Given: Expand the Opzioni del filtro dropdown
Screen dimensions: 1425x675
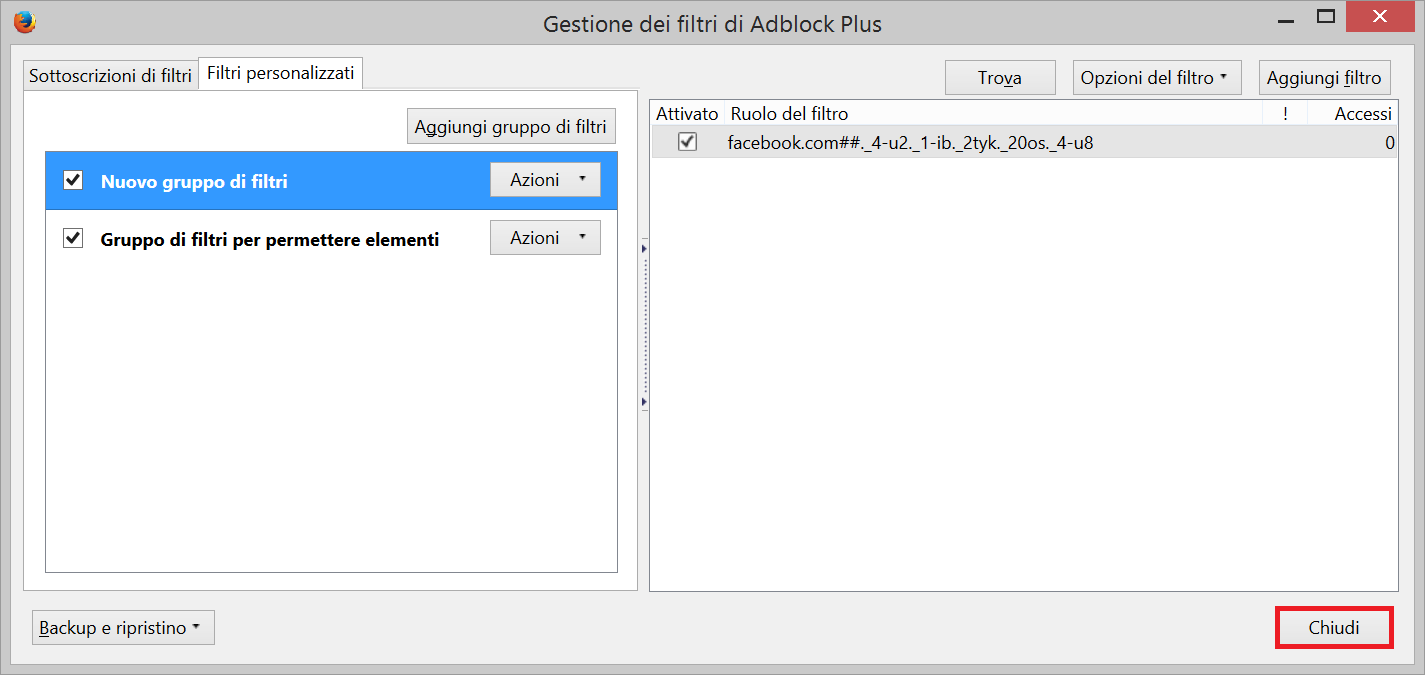Looking at the screenshot, I should [1156, 78].
